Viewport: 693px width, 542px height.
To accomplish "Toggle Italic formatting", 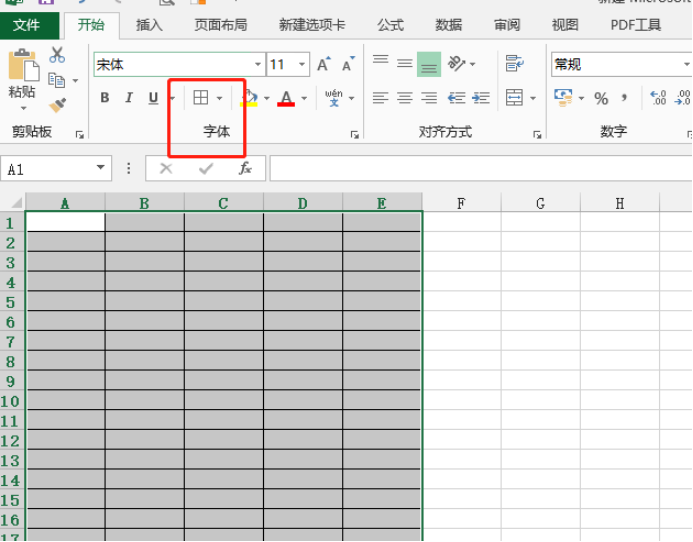I will tap(129, 98).
